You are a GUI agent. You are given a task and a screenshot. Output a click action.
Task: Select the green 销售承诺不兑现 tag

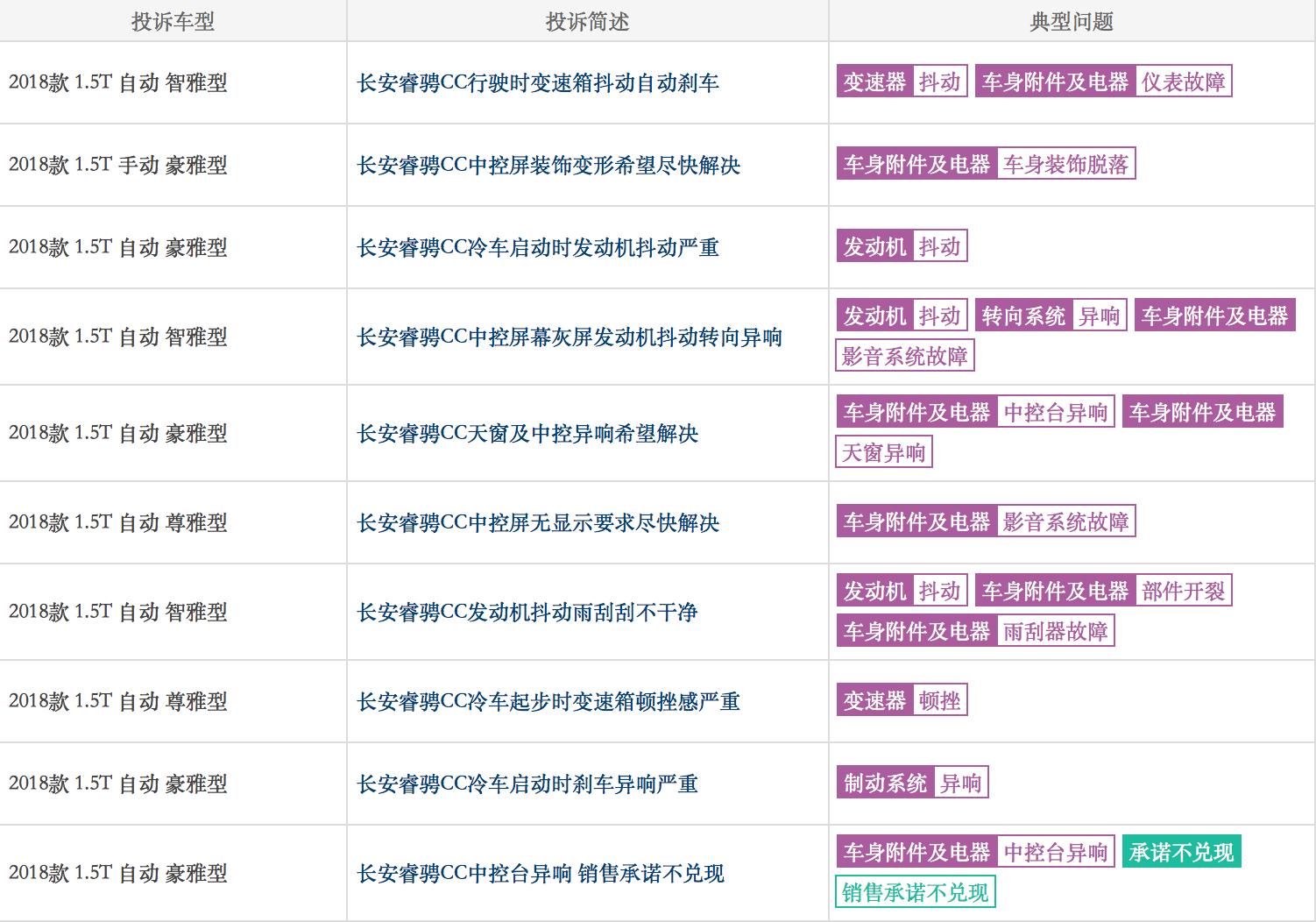915,892
